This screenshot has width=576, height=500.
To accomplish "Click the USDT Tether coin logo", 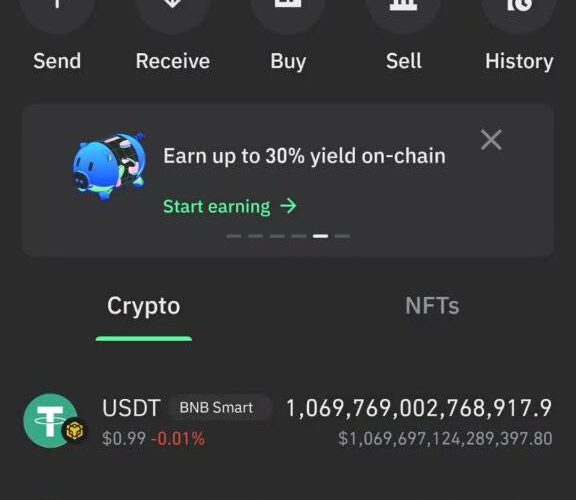I will click(51, 421).
